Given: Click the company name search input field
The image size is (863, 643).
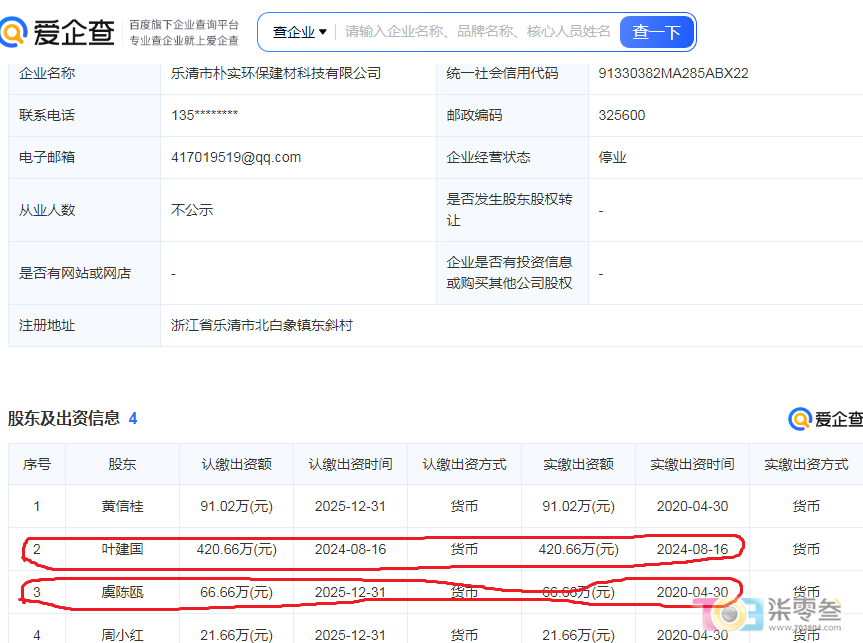Looking at the screenshot, I should pyautogui.click(x=477, y=31).
